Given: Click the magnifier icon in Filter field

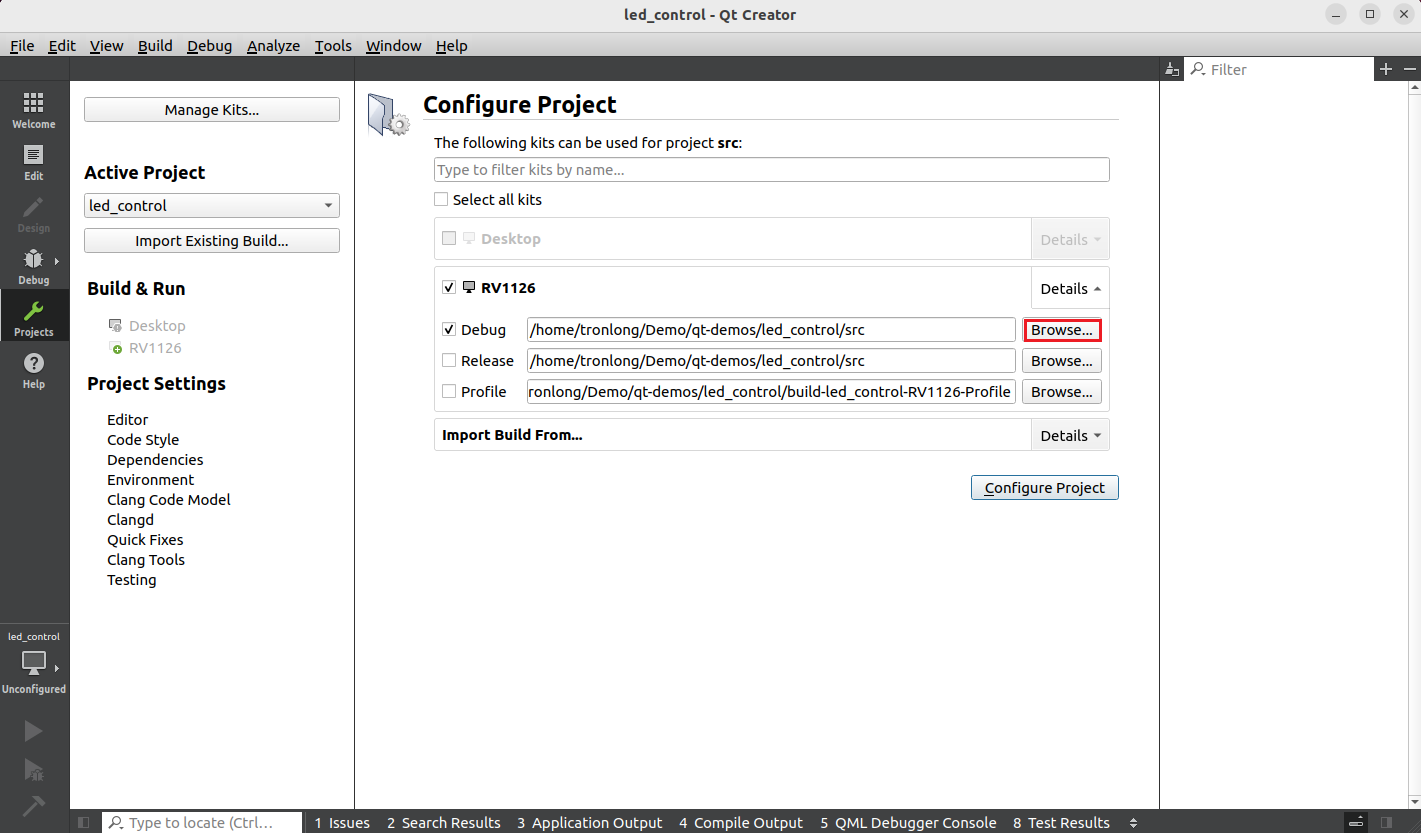Looking at the screenshot, I should 1198,69.
